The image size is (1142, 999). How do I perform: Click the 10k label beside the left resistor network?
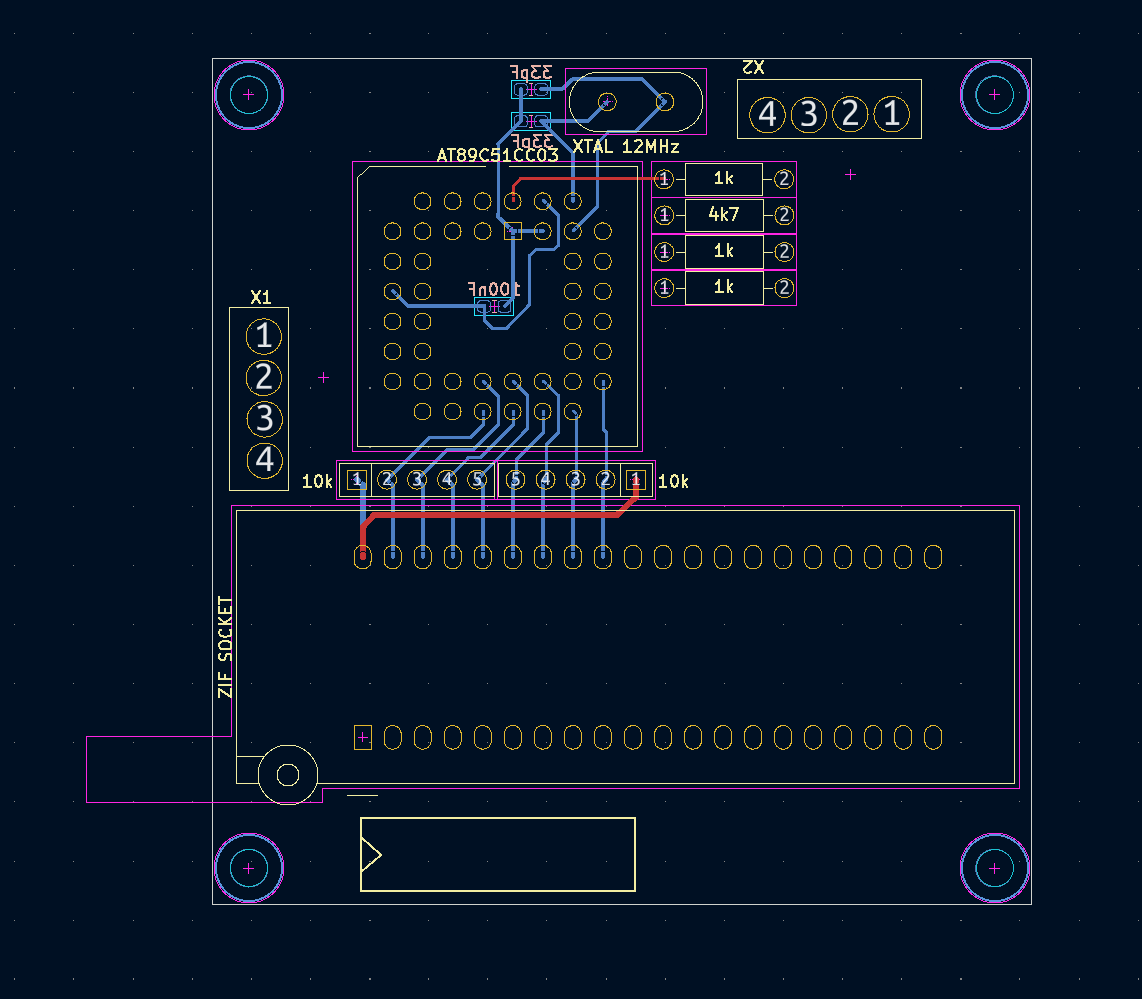click(x=317, y=482)
